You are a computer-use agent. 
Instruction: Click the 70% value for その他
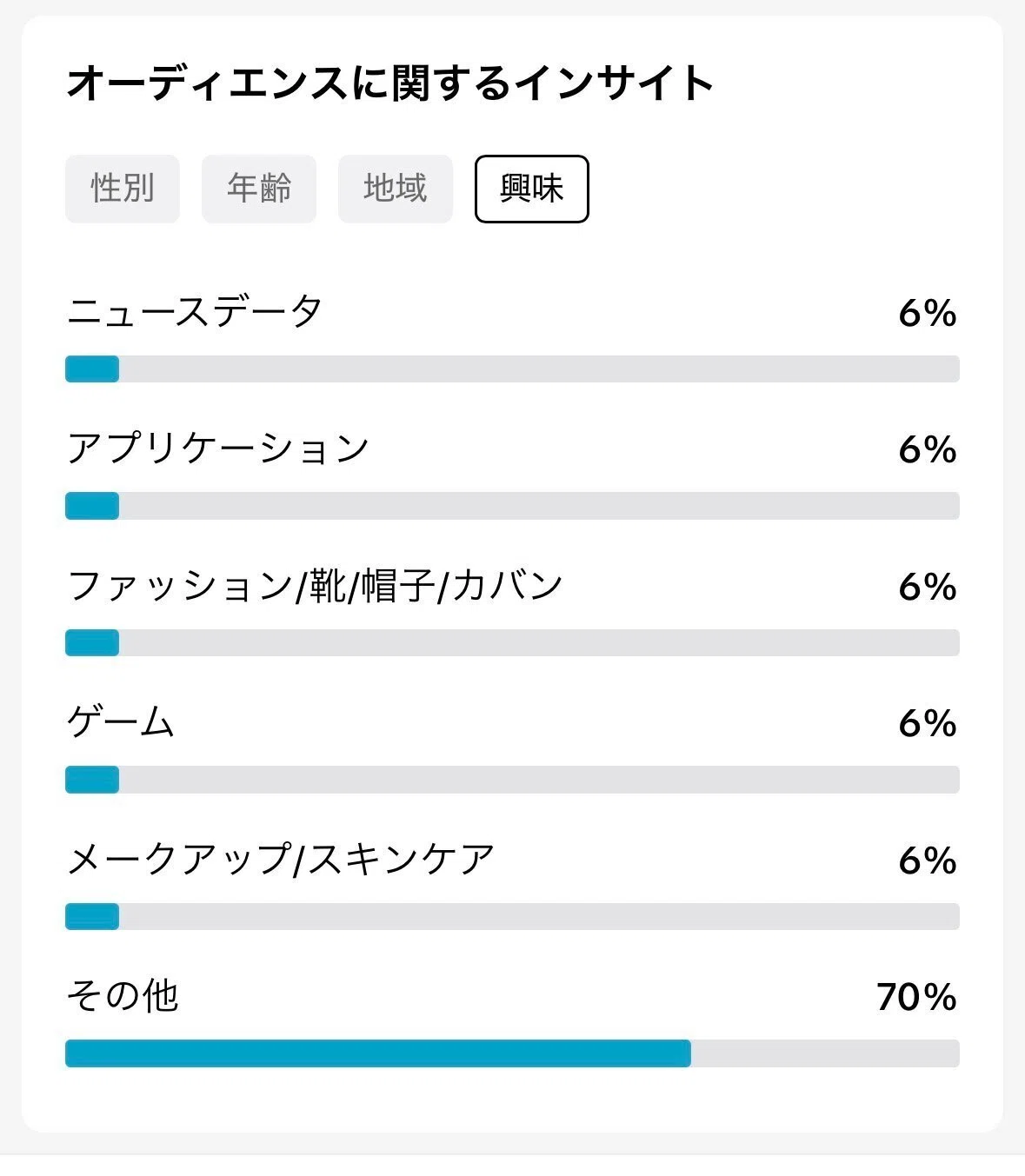[x=916, y=997]
